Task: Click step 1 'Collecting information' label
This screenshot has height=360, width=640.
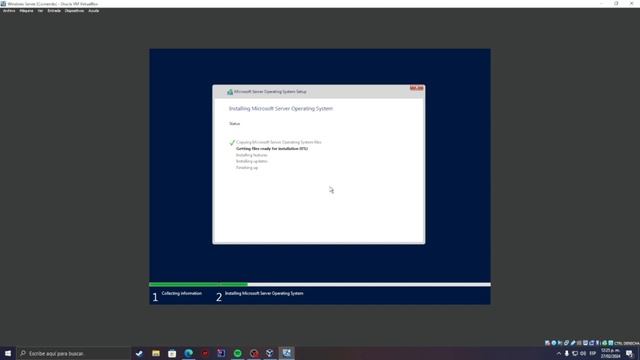Action: pos(182,293)
